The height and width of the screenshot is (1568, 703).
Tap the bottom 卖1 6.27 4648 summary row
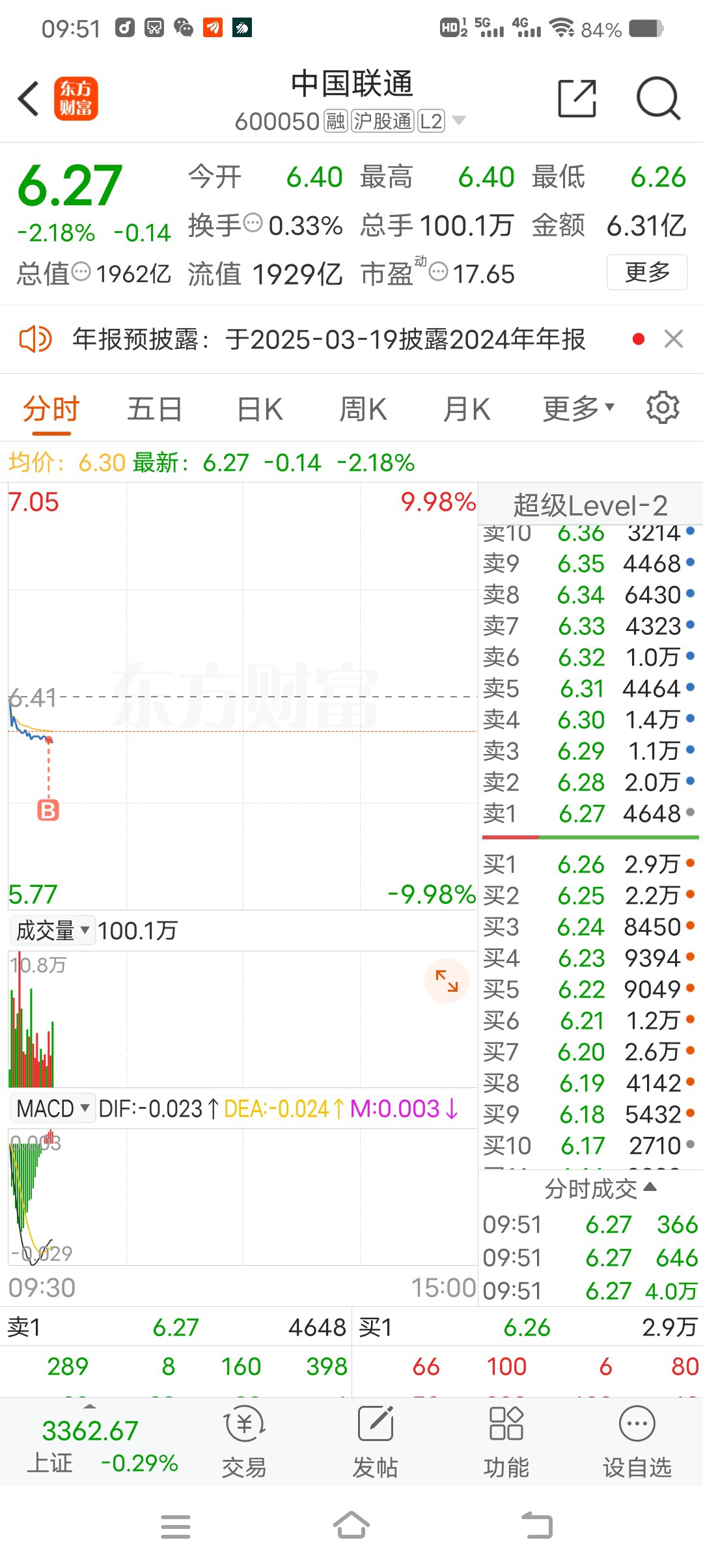[x=176, y=1327]
